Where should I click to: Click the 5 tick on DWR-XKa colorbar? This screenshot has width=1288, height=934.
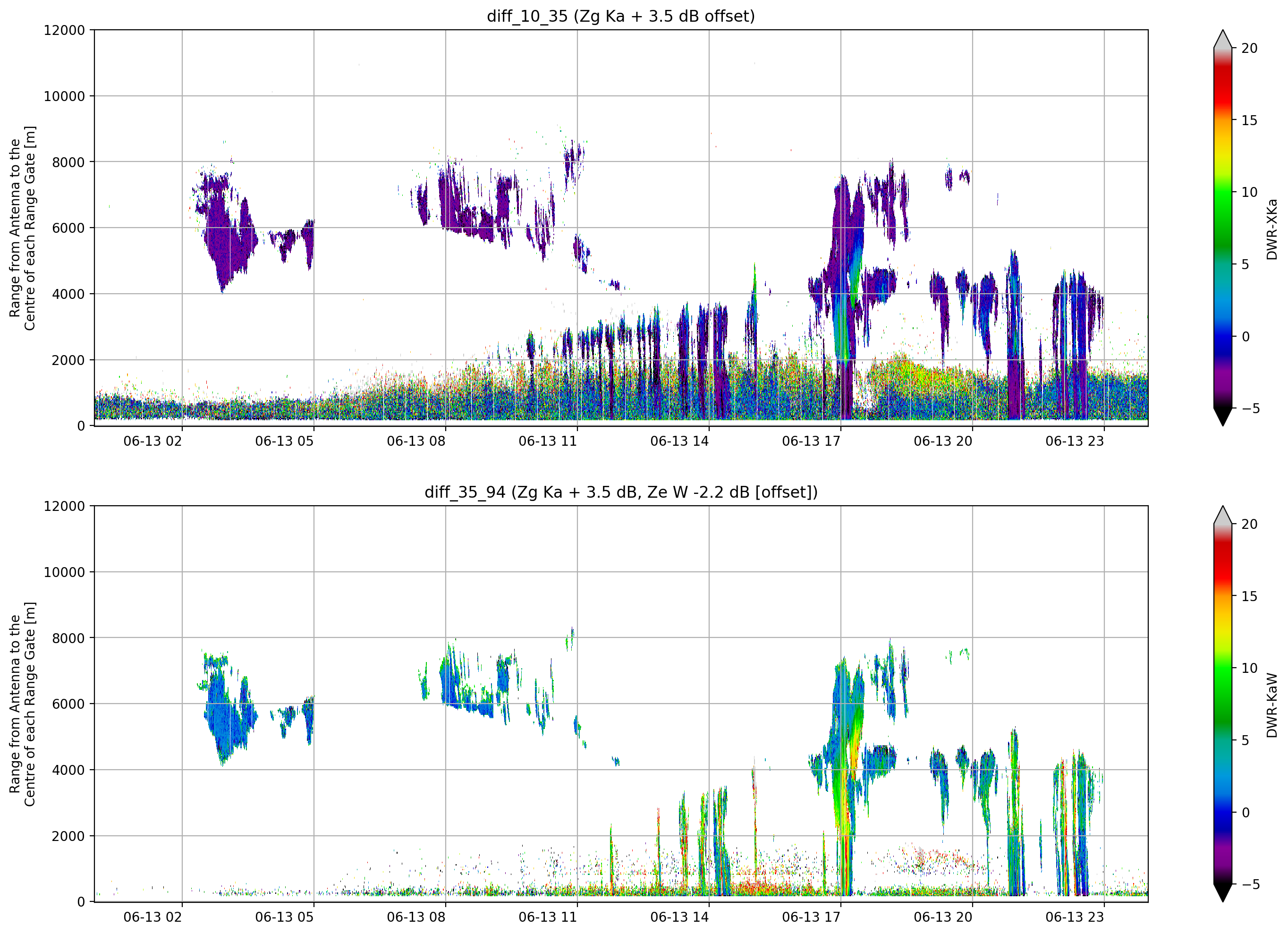(x=1245, y=265)
